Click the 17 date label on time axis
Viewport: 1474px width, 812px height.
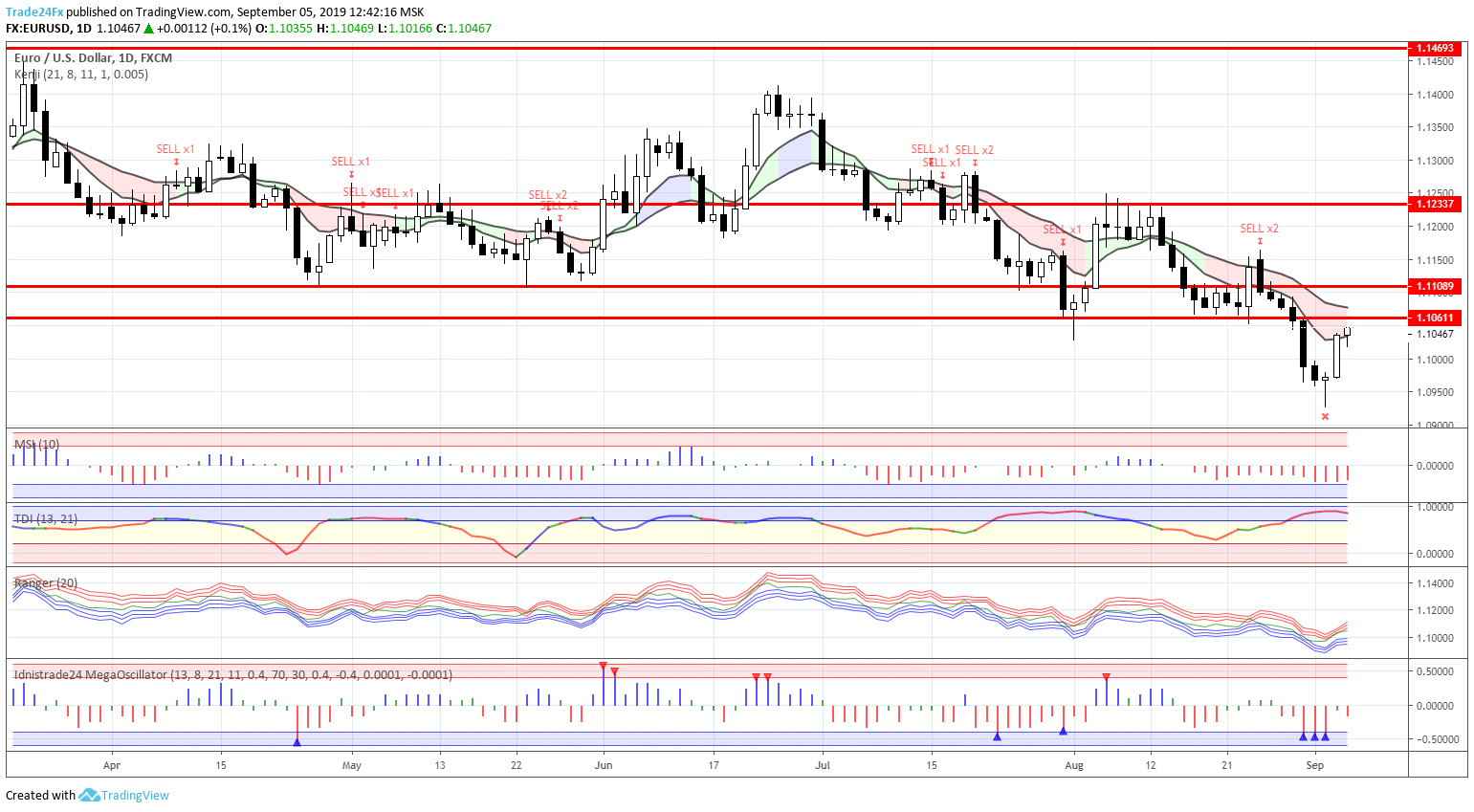point(714,765)
